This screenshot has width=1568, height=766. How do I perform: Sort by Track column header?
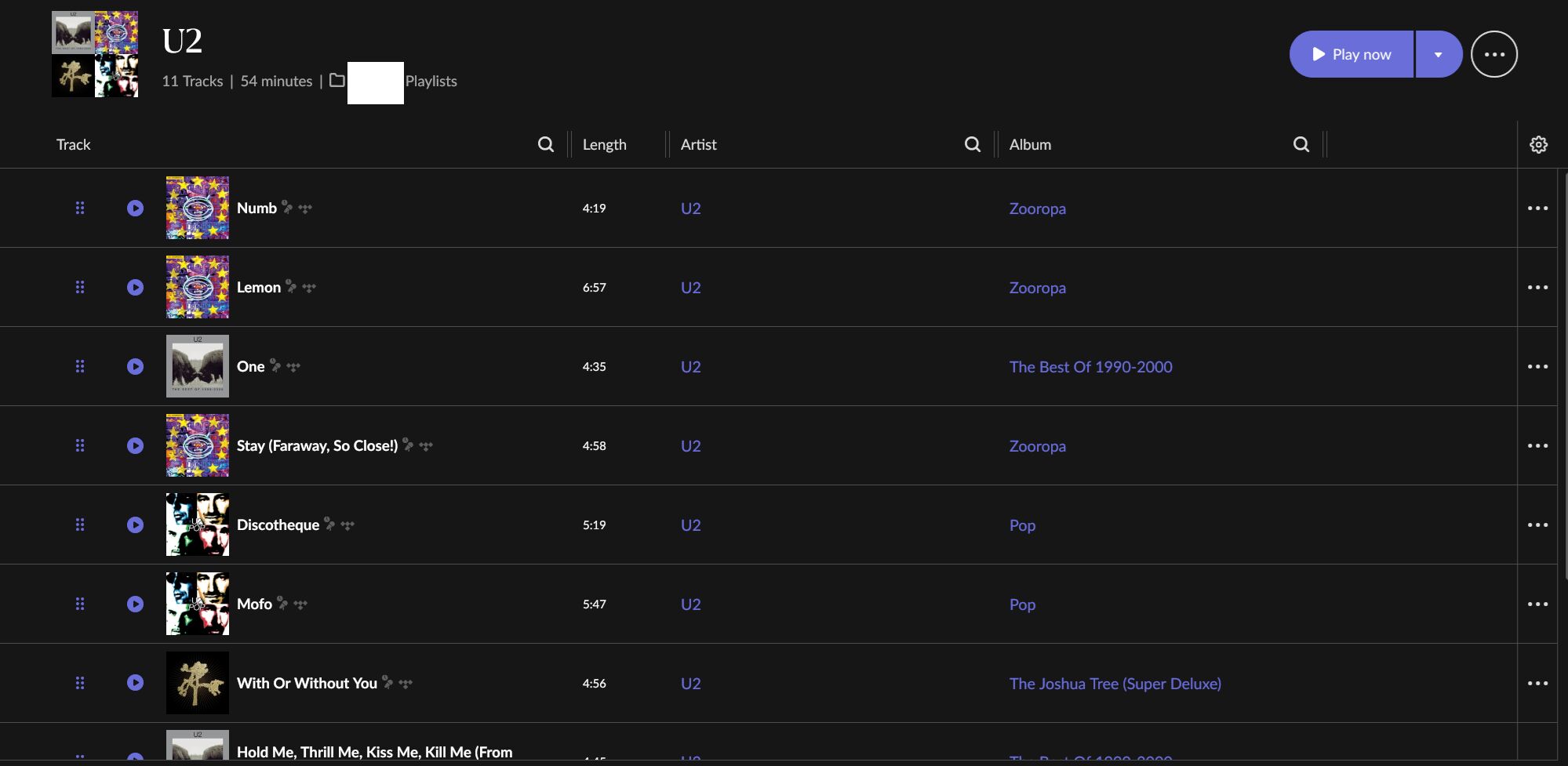(x=74, y=144)
